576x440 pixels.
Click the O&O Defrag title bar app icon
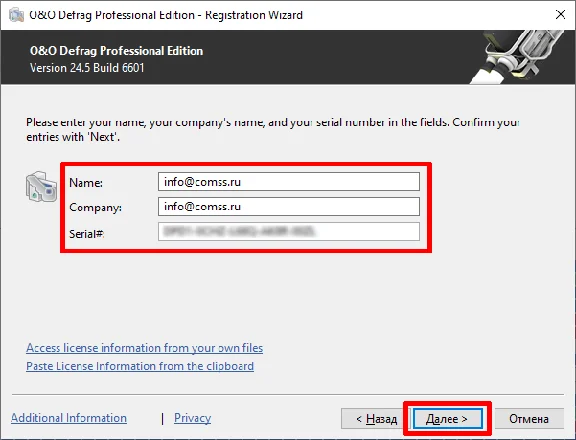point(16,15)
